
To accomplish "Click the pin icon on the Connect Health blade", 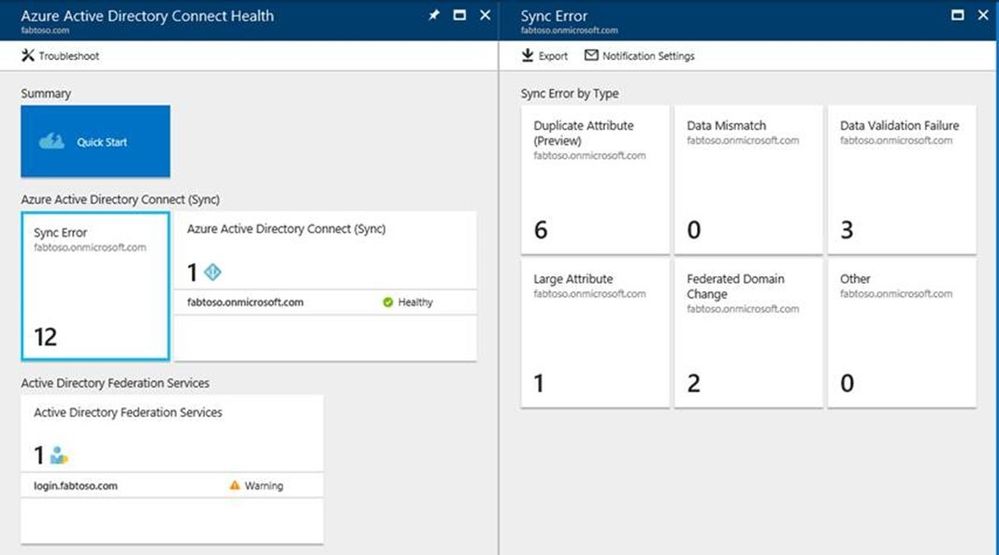I will pyautogui.click(x=434, y=15).
